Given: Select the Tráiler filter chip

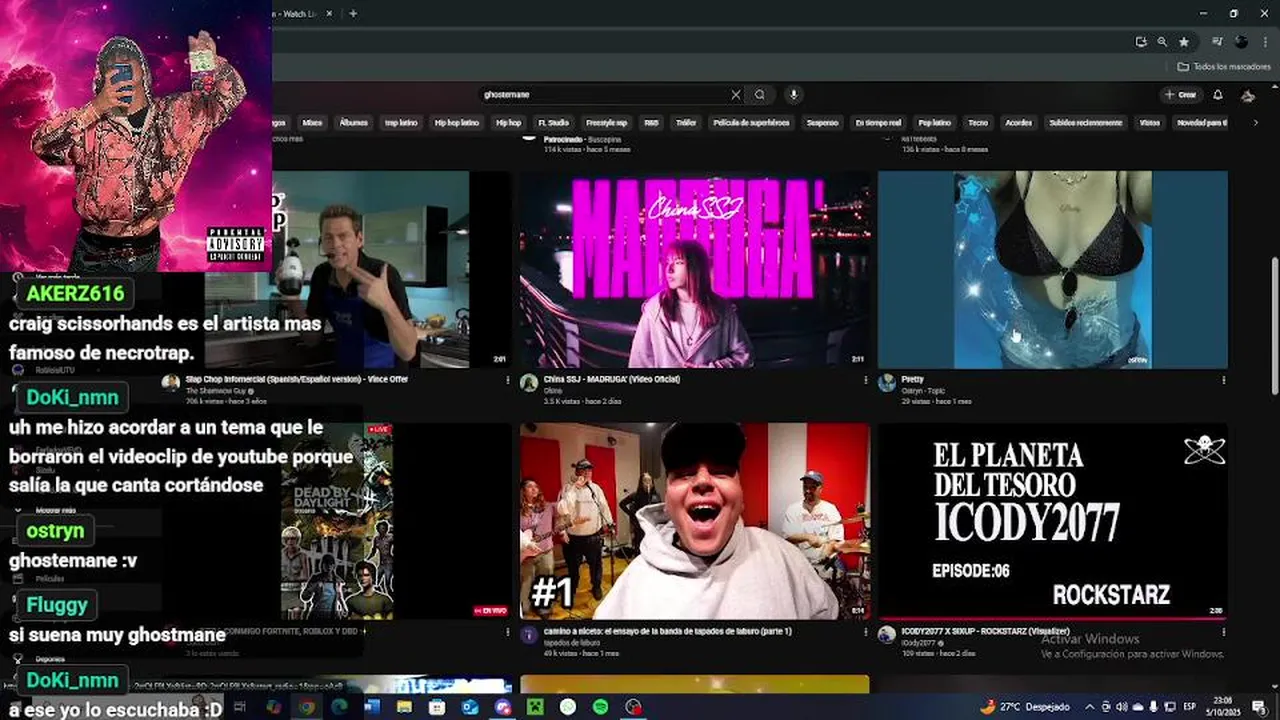Looking at the screenshot, I should click(x=686, y=123).
